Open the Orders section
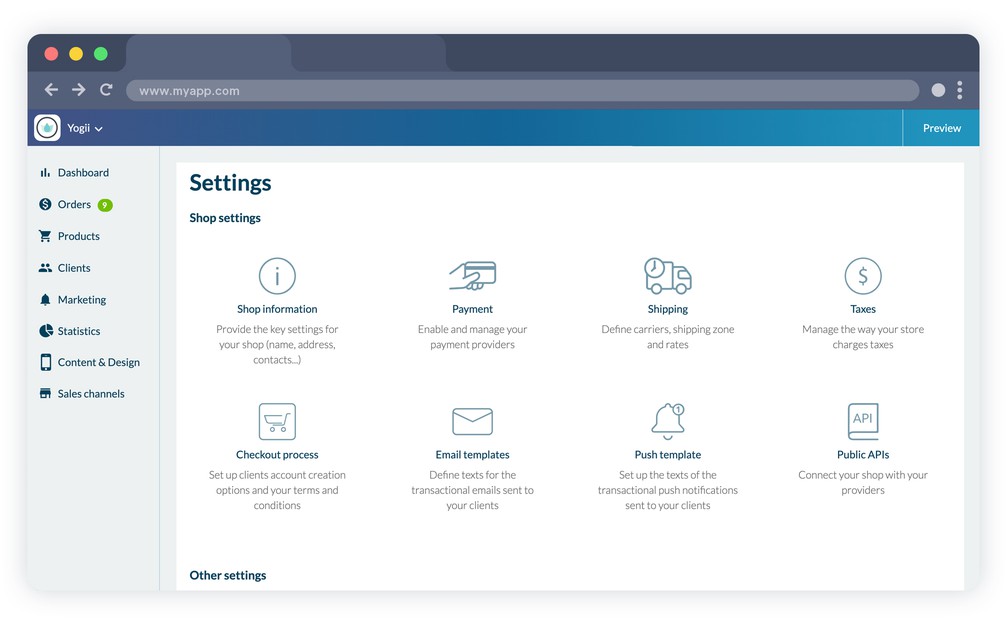 coord(75,204)
